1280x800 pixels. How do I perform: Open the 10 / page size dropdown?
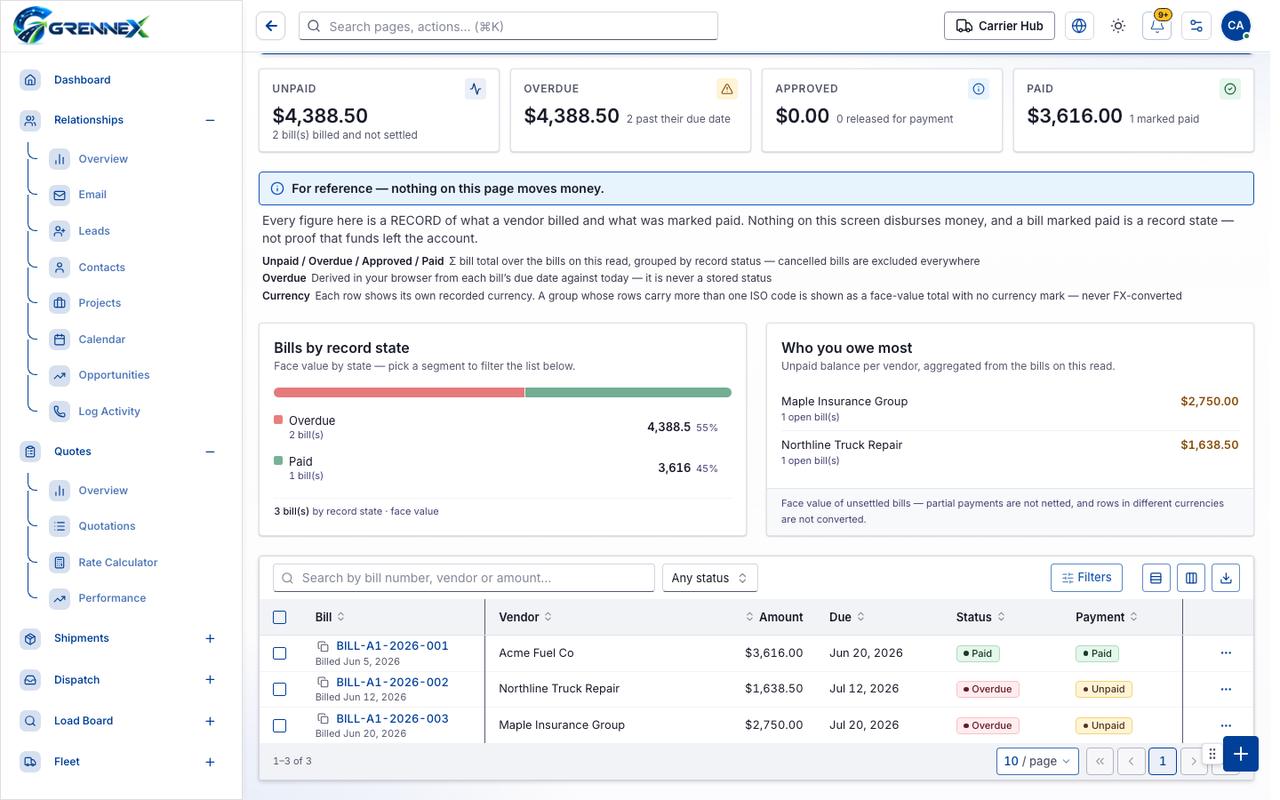[1038, 761]
